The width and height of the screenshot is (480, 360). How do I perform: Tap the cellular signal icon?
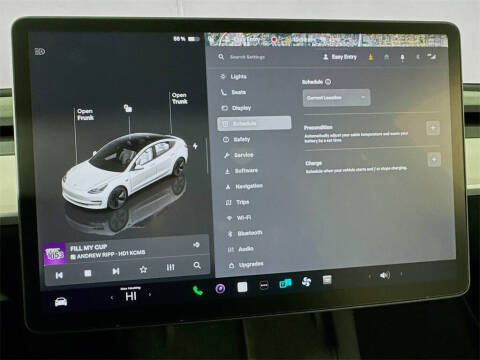pos(432,56)
